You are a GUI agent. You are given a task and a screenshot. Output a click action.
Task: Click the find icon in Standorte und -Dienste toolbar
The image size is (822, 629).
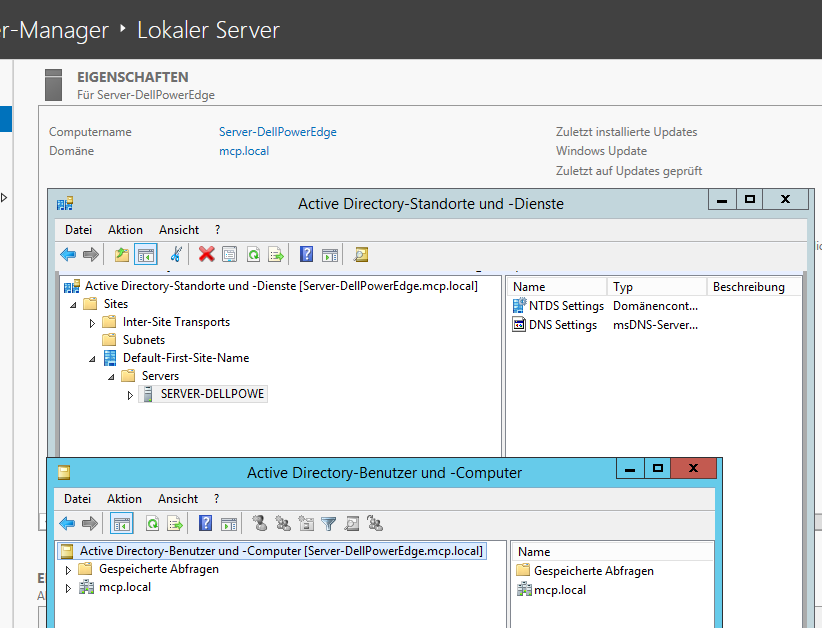click(361, 255)
